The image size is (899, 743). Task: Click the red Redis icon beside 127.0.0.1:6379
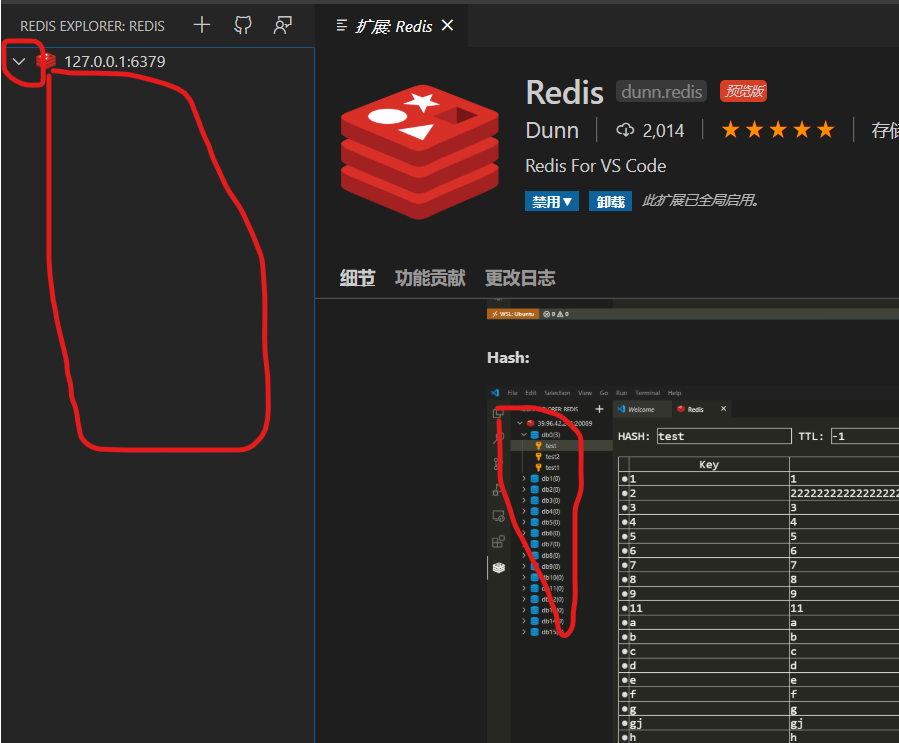46,61
